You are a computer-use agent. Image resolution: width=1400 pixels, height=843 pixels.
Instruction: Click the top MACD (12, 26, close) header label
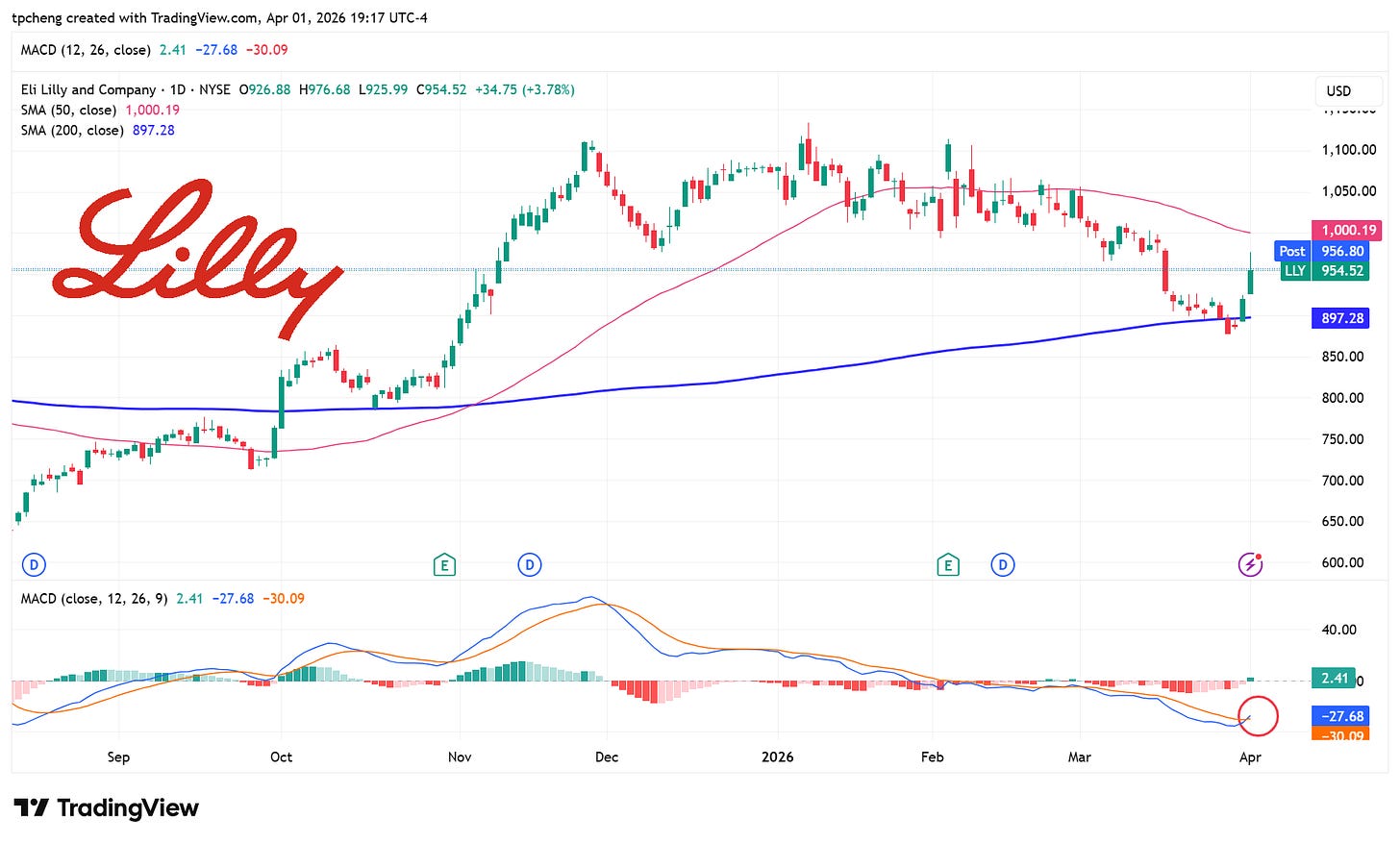(86, 50)
